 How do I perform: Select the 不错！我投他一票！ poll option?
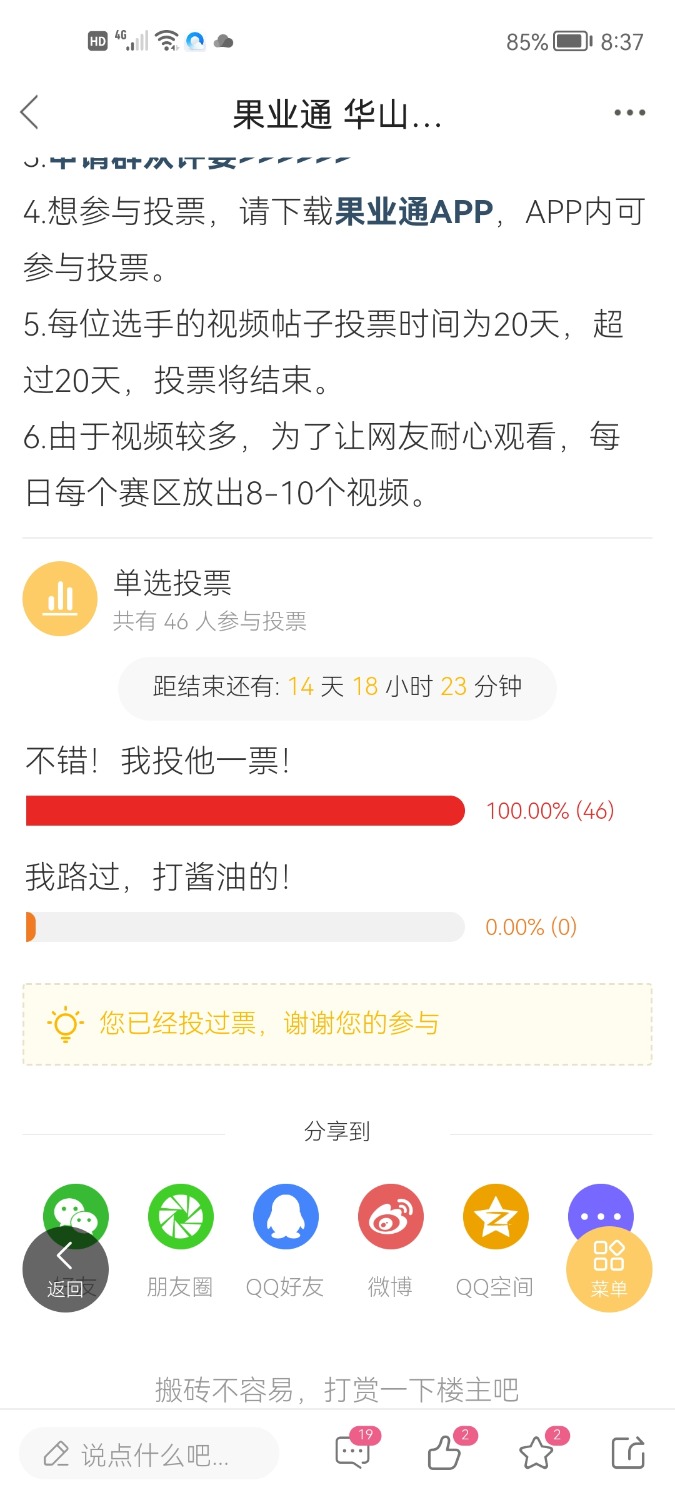(x=158, y=762)
